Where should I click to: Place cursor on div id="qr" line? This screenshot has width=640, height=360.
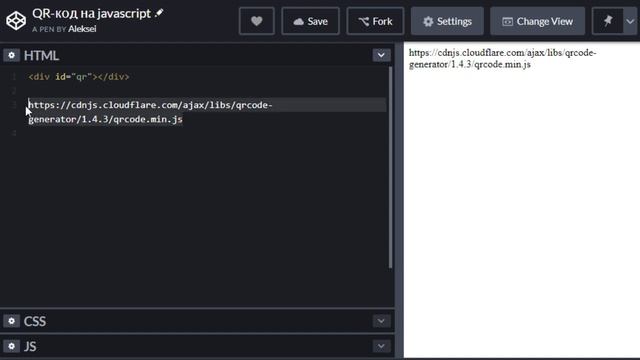click(x=79, y=77)
